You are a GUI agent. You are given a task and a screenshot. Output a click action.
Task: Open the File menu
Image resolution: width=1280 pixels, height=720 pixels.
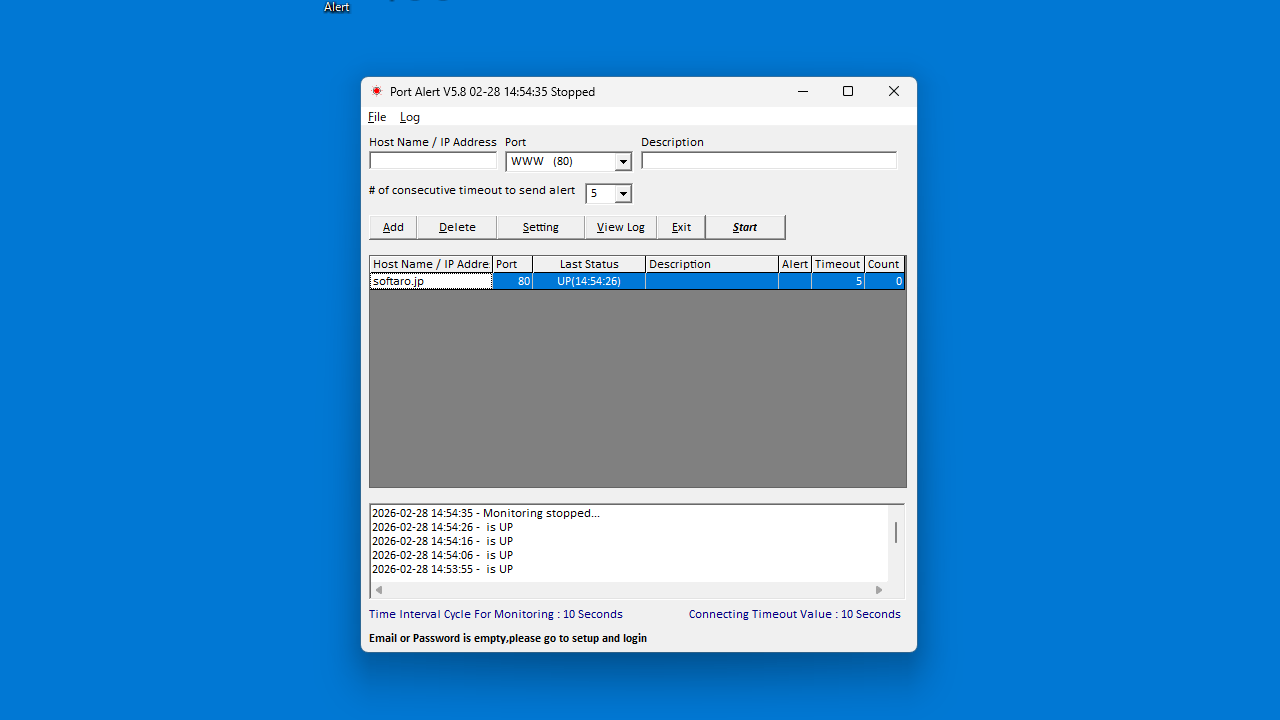pyautogui.click(x=377, y=117)
